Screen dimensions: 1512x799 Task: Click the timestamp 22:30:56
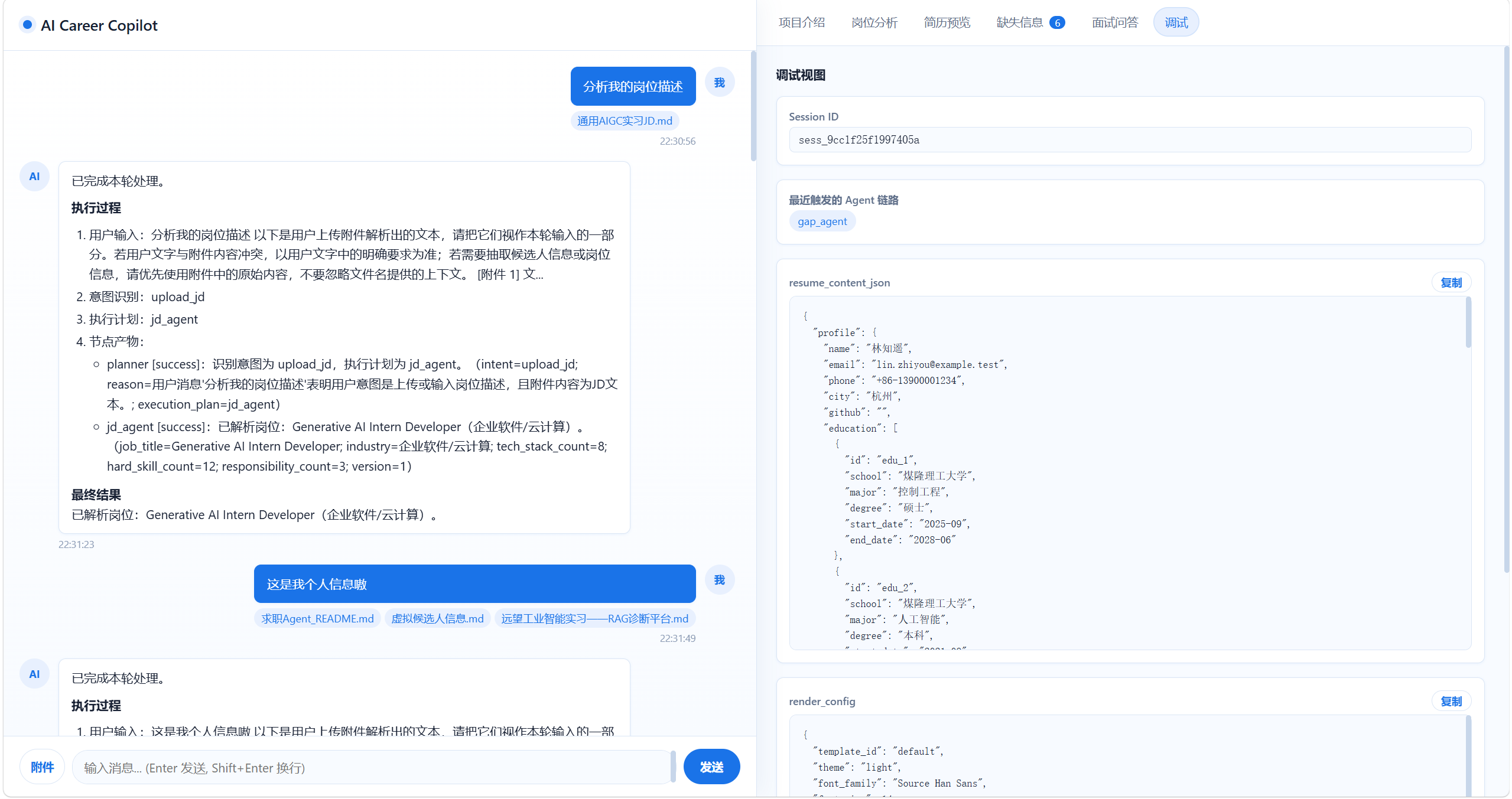pyautogui.click(x=678, y=141)
